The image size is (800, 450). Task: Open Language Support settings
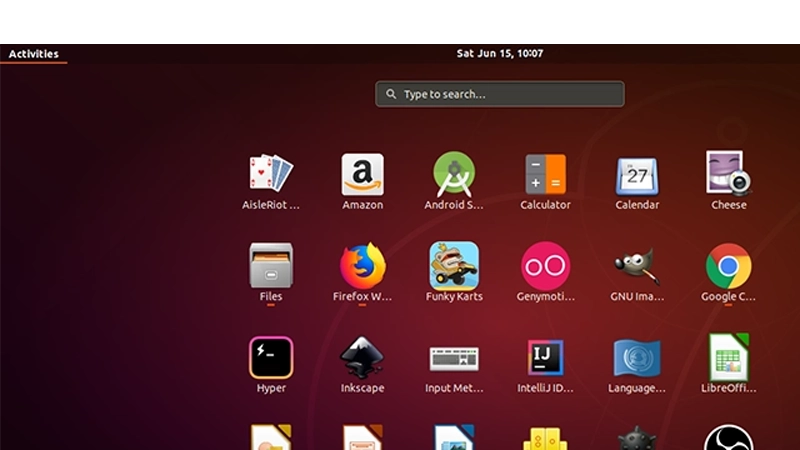pos(637,365)
